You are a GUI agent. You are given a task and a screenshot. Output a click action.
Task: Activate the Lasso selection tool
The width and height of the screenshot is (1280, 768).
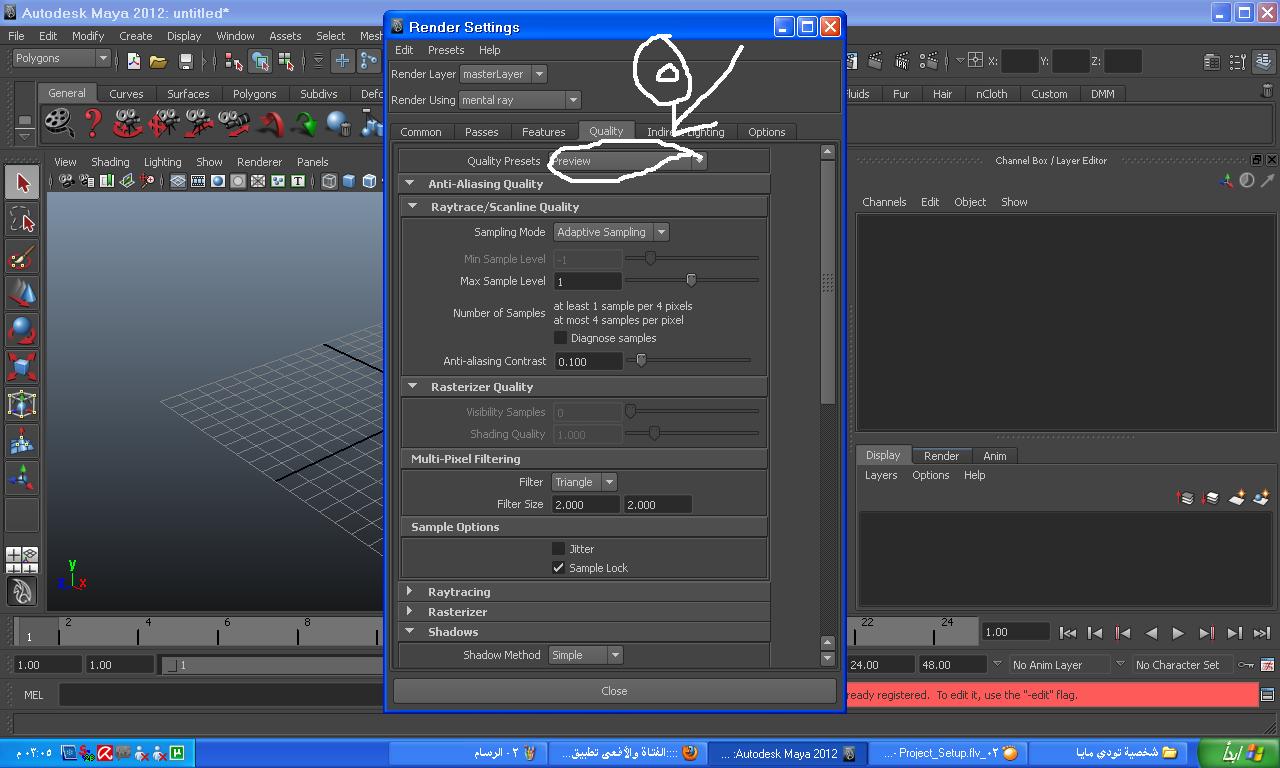click(22, 219)
